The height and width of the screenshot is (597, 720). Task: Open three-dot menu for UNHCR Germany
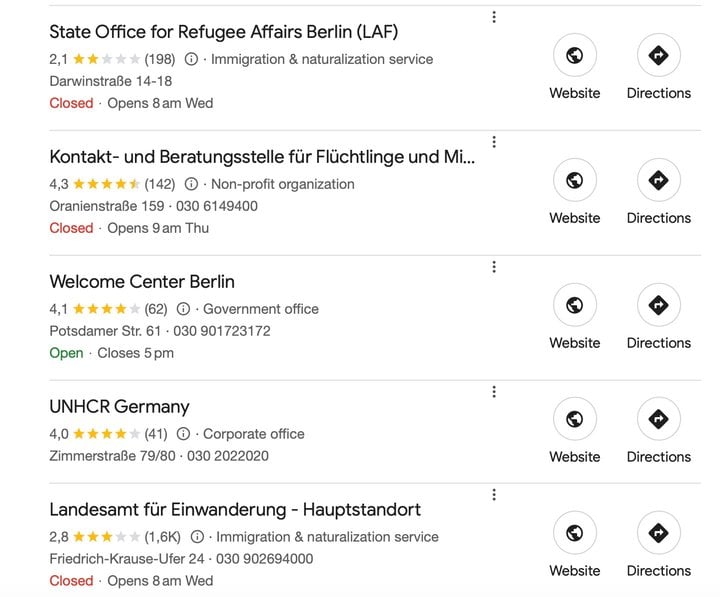pos(494,392)
